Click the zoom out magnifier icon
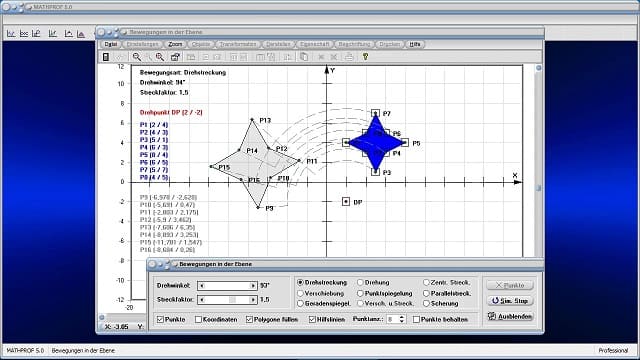The image size is (640, 360). pos(137,57)
